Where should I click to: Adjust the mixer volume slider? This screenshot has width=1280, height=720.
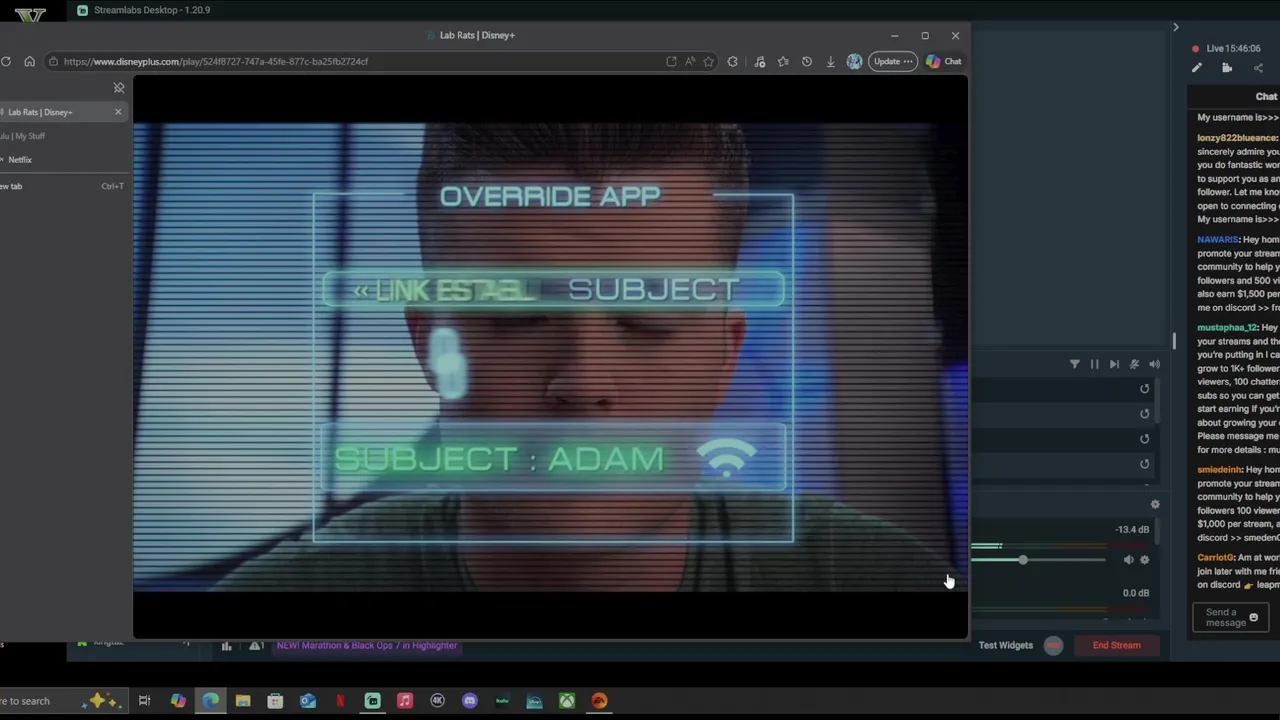[x=1023, y=560]
